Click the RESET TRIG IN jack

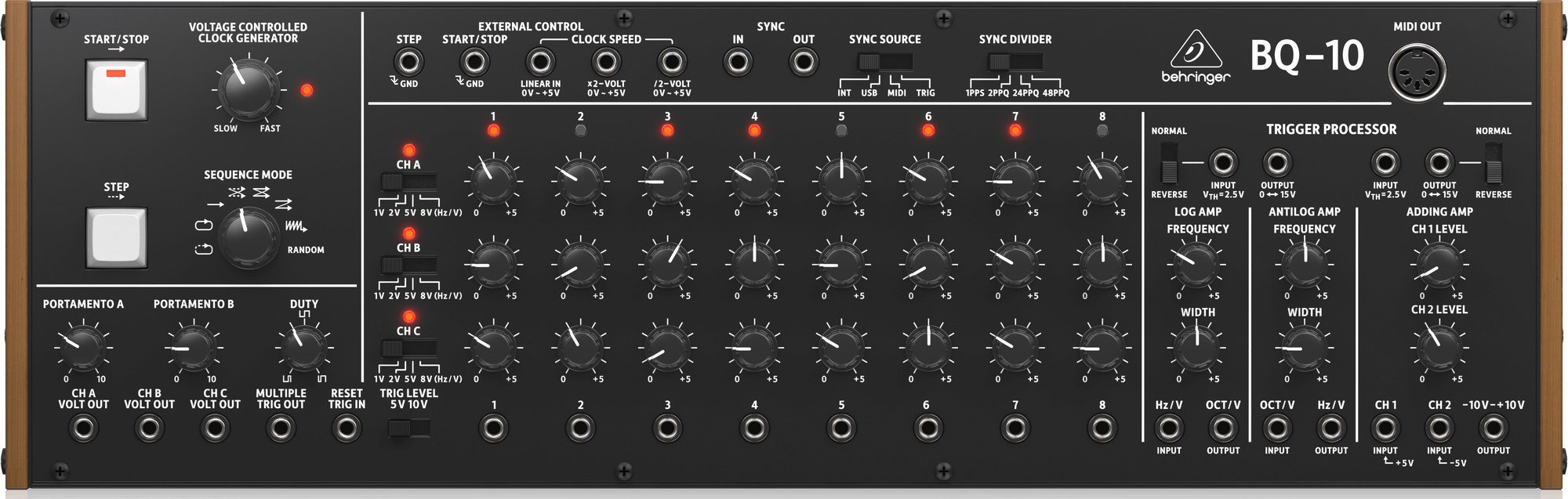point(346,428)
